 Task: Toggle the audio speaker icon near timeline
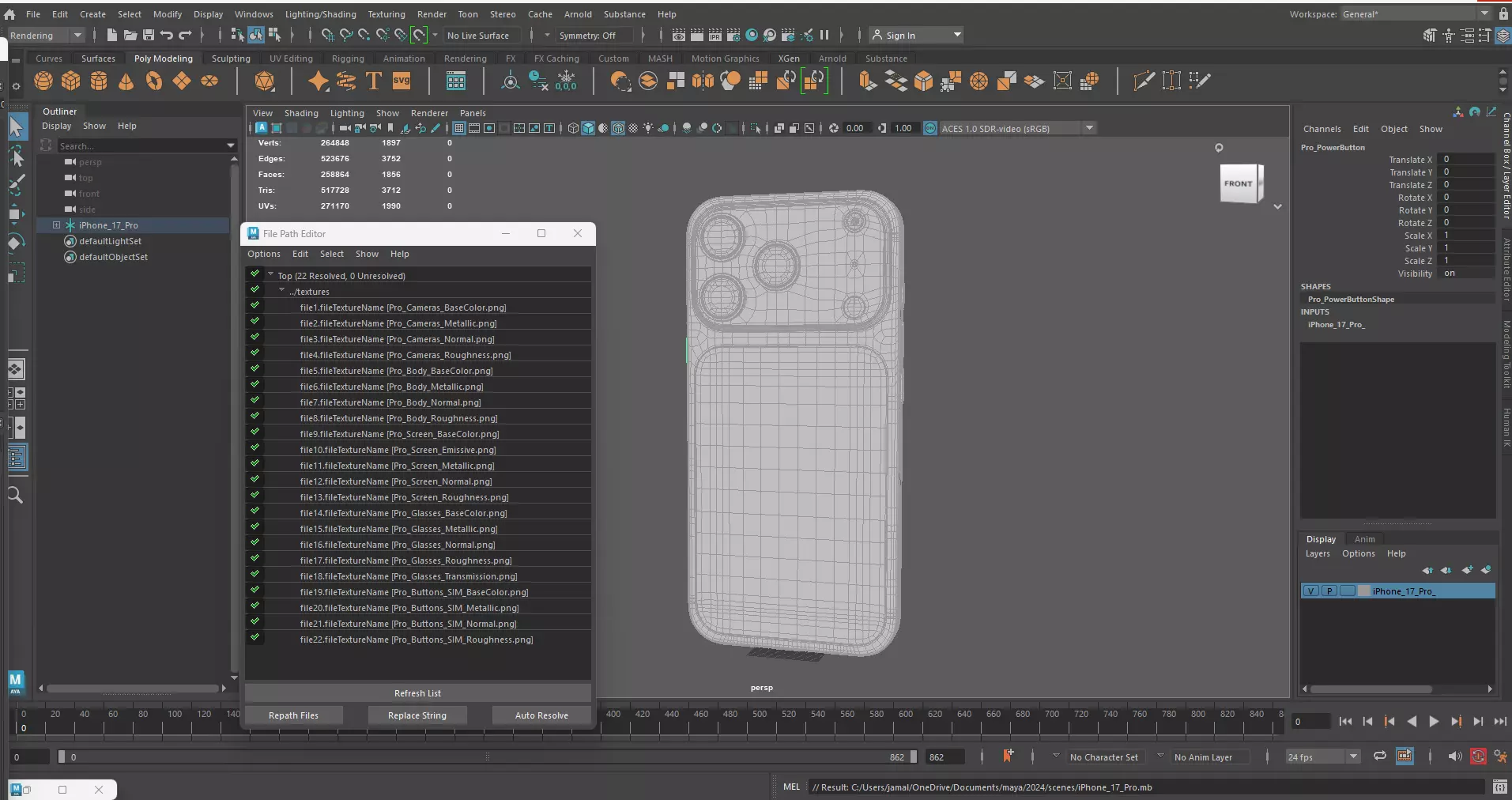pyautogui.click(x=1454, y=757)
